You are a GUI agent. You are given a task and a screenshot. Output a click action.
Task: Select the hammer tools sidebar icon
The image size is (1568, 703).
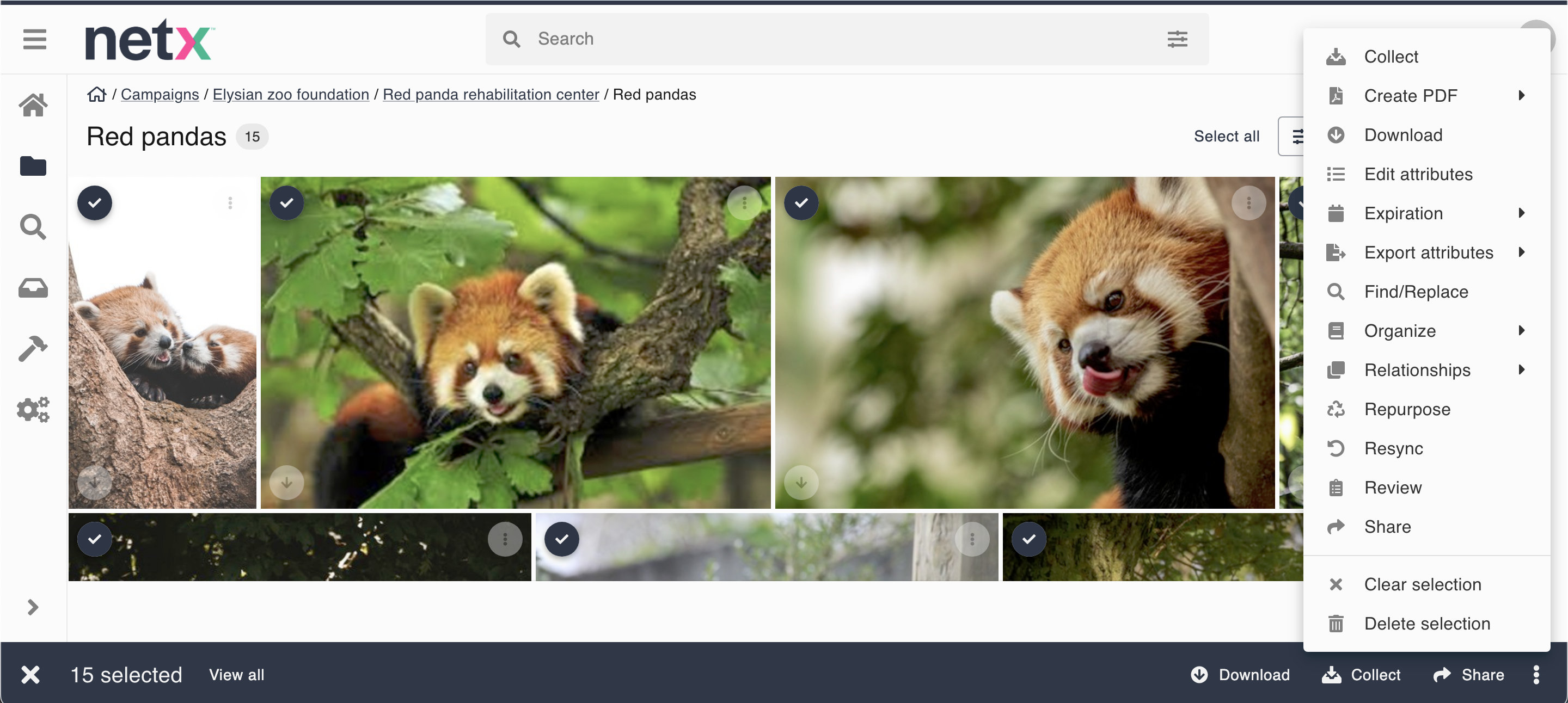(x=33, y=348)
